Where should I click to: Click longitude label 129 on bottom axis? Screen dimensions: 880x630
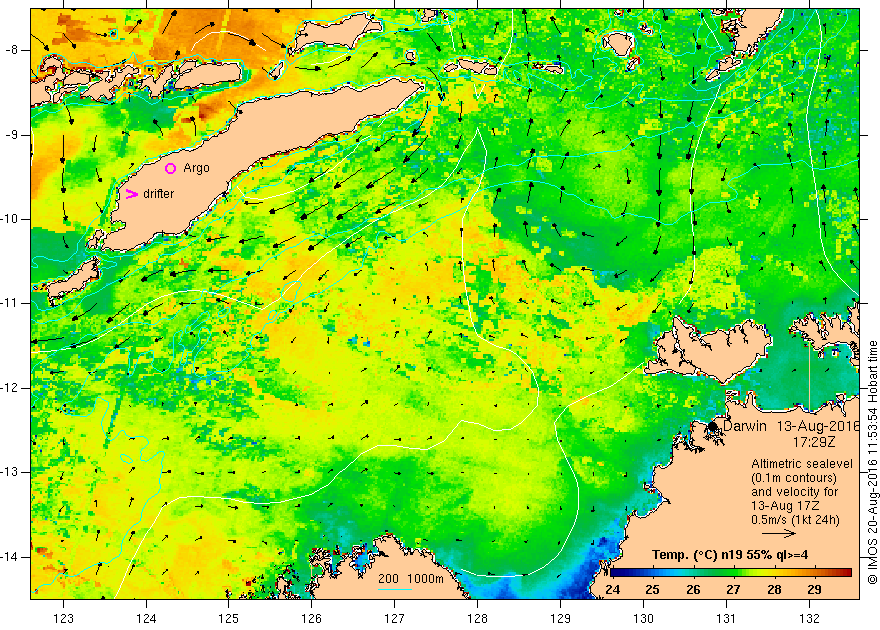[x=560, y=618]
